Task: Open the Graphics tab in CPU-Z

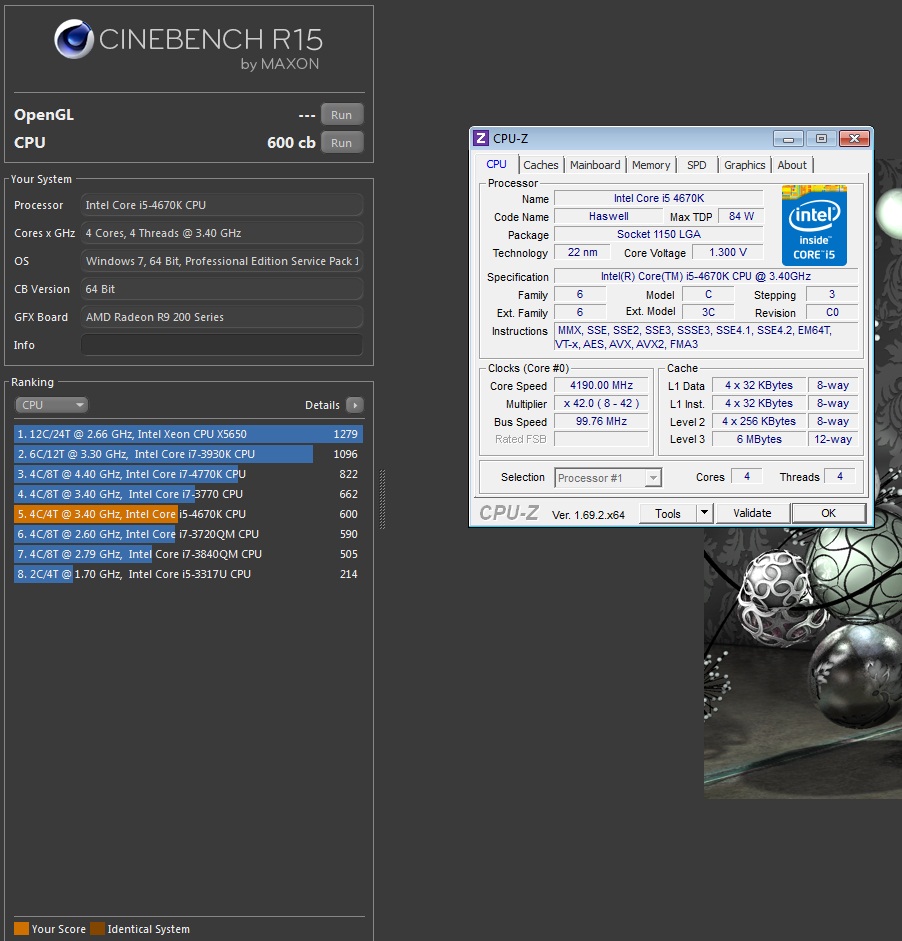Action: pyautogui.click(x=744, y=165)
